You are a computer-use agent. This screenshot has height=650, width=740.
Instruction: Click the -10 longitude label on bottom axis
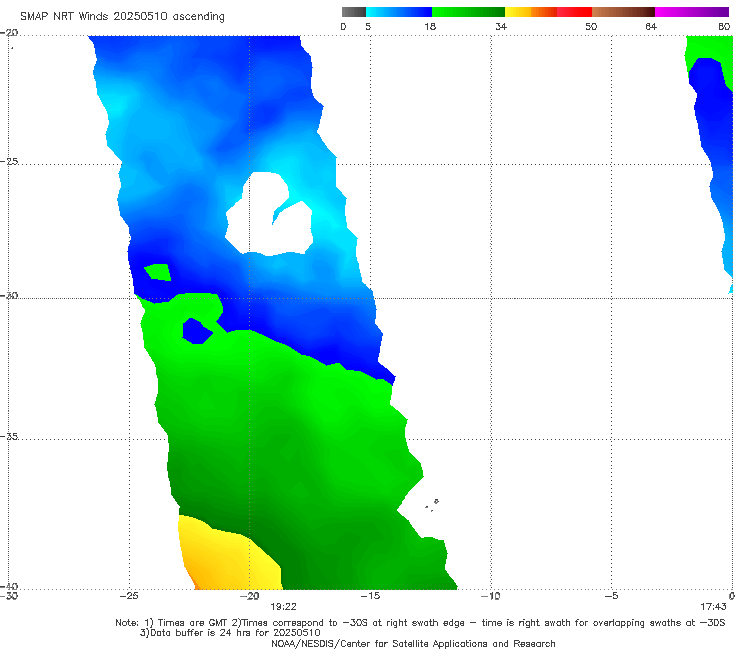click(x=491, y=596)
